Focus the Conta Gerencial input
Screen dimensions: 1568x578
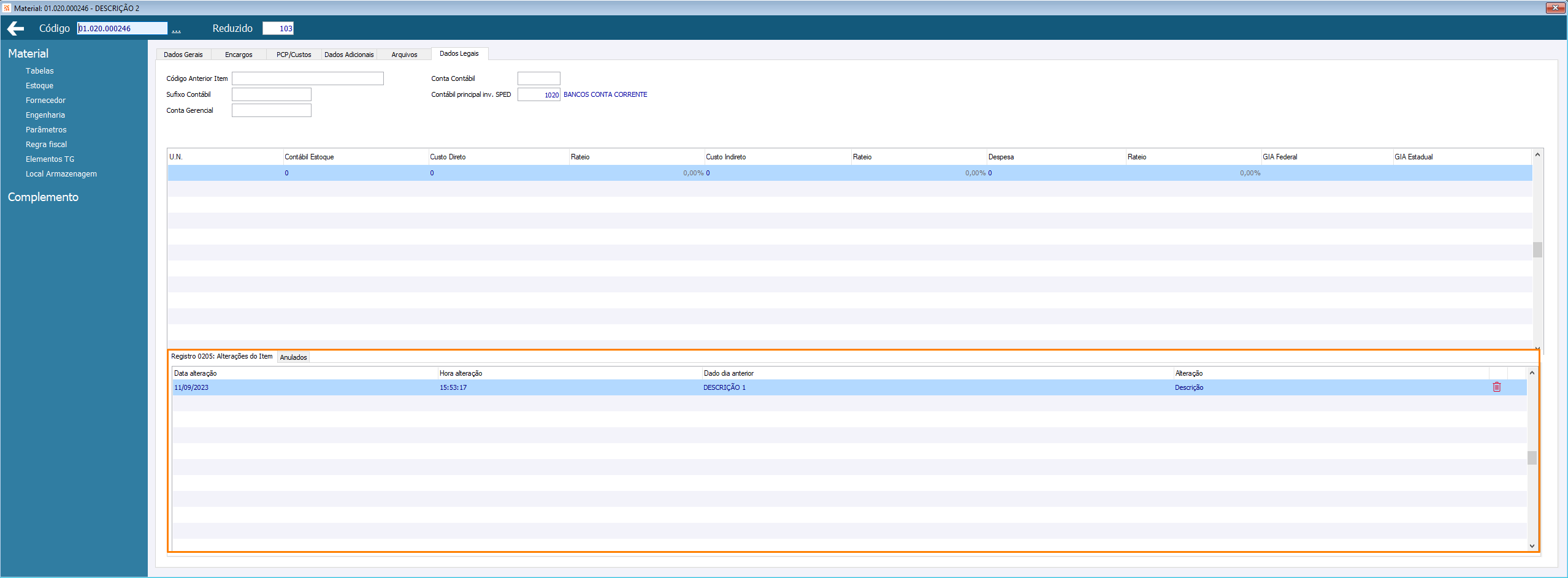(x=272, y=110)
